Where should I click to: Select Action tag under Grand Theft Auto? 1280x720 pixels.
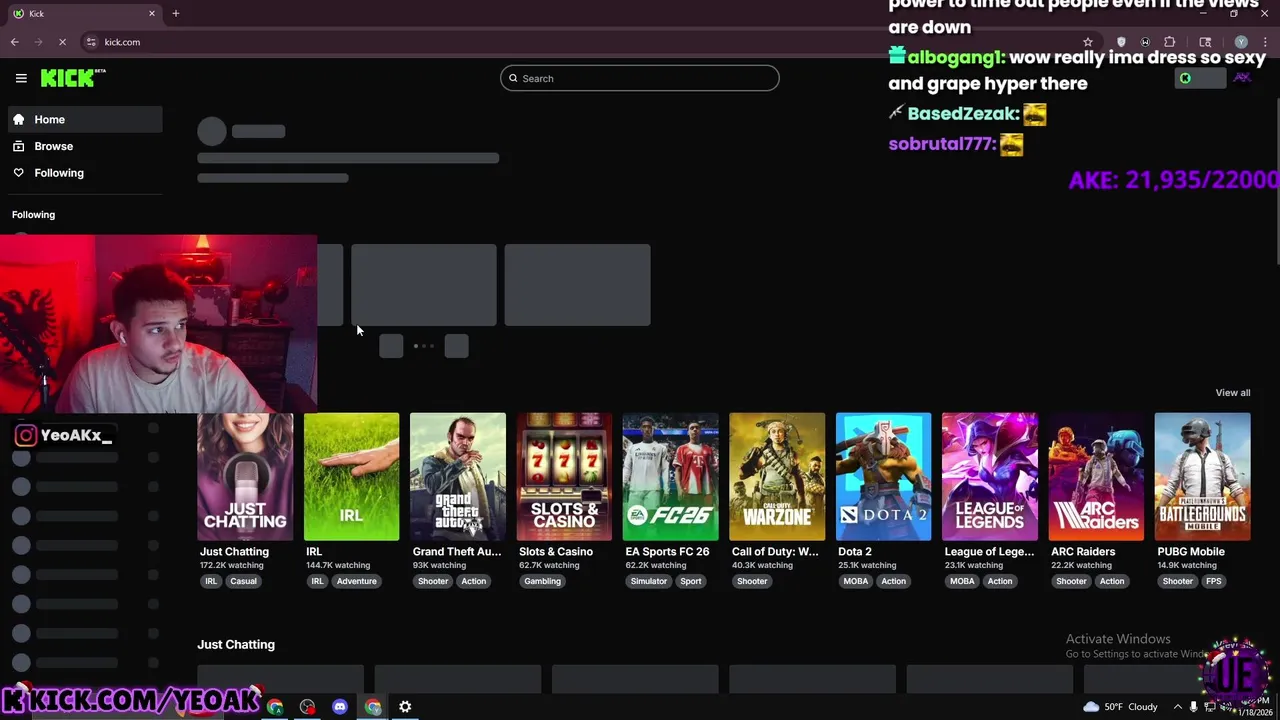(x=474, y=581)
